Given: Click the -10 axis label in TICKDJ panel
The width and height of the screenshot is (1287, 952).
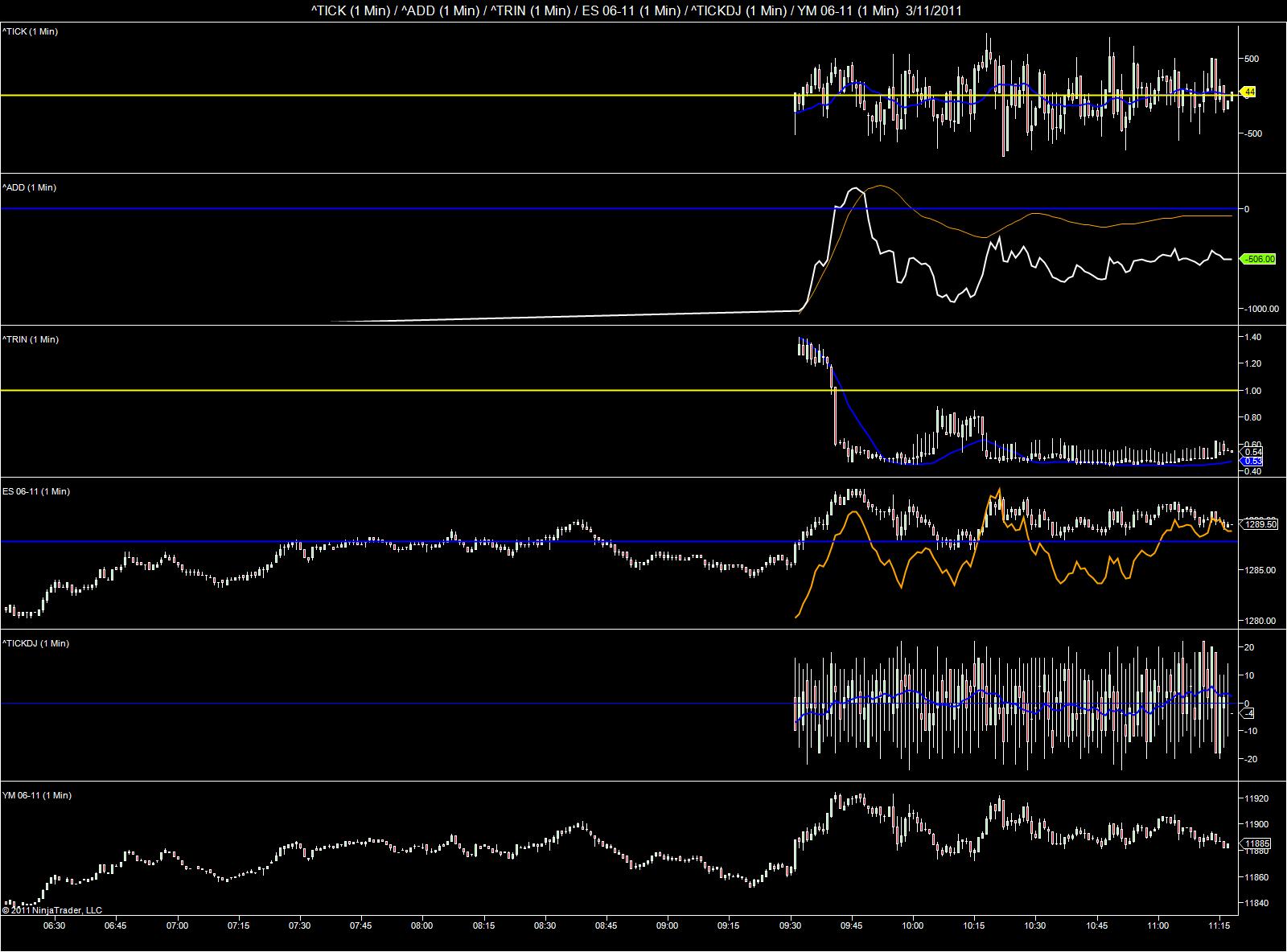Looking at the screenshot, I should point(1249,731).
